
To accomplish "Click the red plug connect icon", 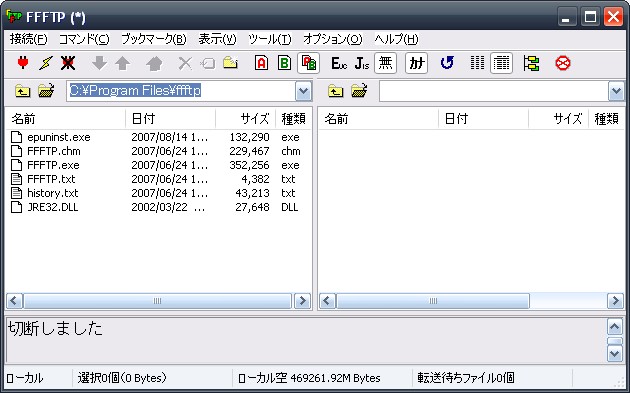I will coord(23,63).
